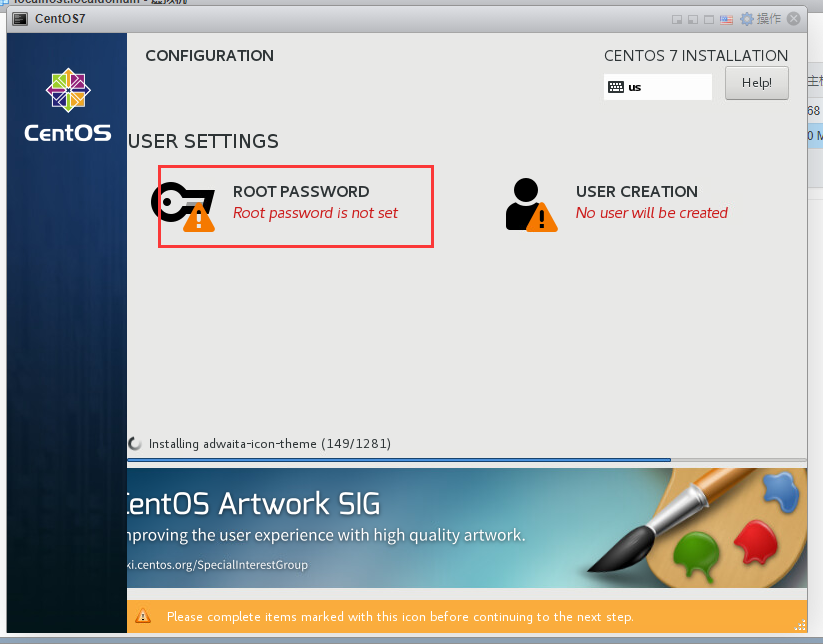The height and width of the screenshot is (644, 823).
Task: Click the wiki.centos.org SpecialInterestGroup link text
Action: [217, 565]
